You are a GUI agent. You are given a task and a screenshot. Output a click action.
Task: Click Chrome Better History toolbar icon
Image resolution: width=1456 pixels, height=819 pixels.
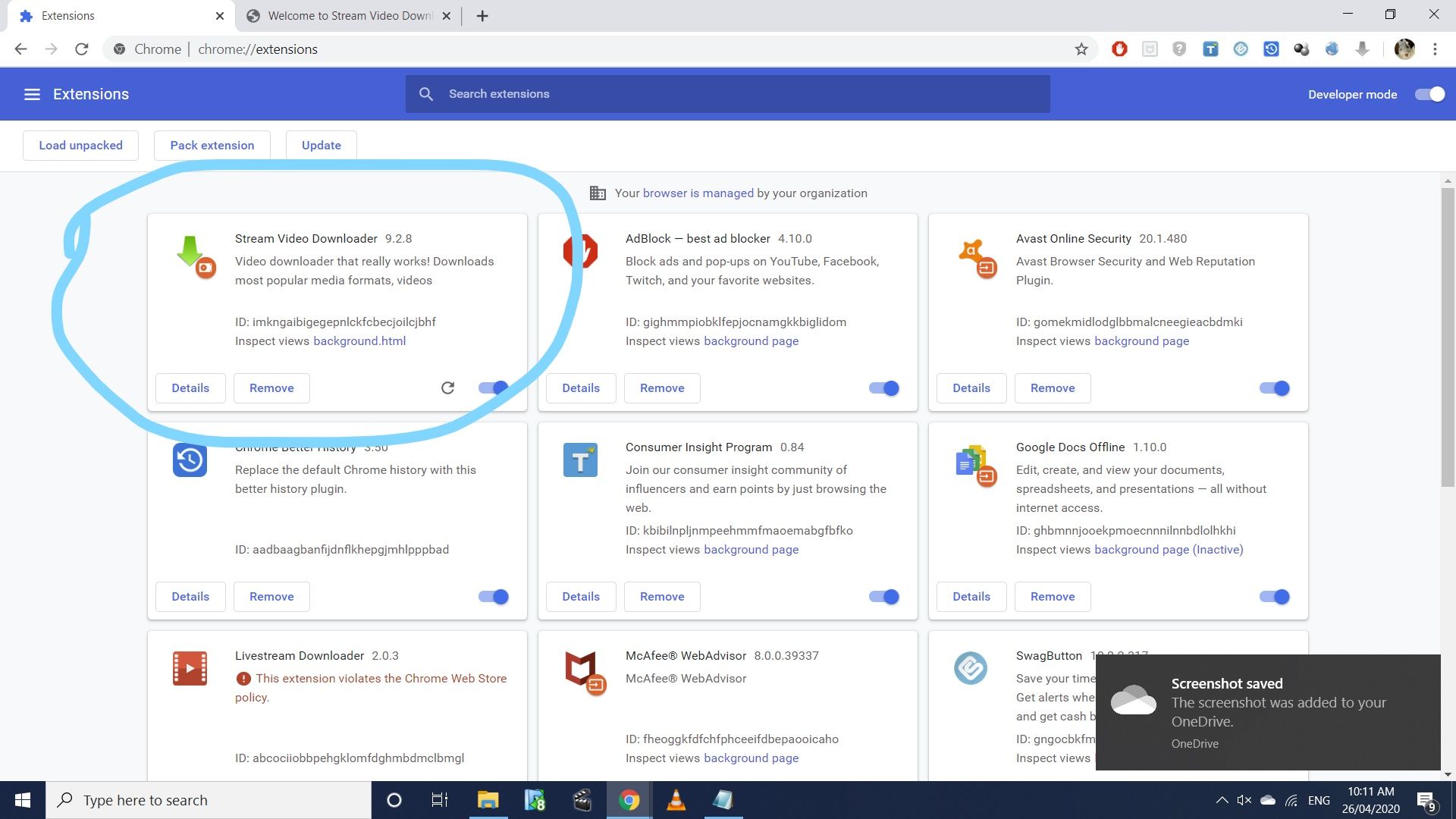pyautogui.click(x=1271, y=49)
